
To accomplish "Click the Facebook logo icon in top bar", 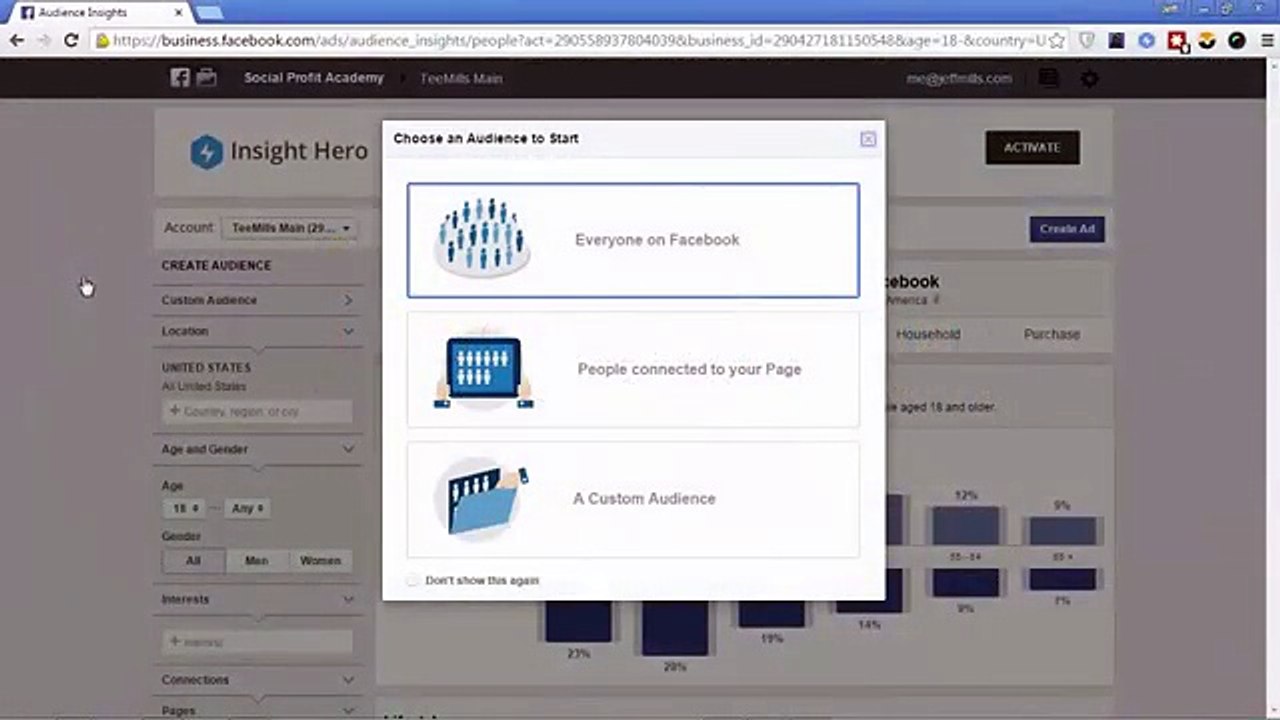I will pos(180,78).
